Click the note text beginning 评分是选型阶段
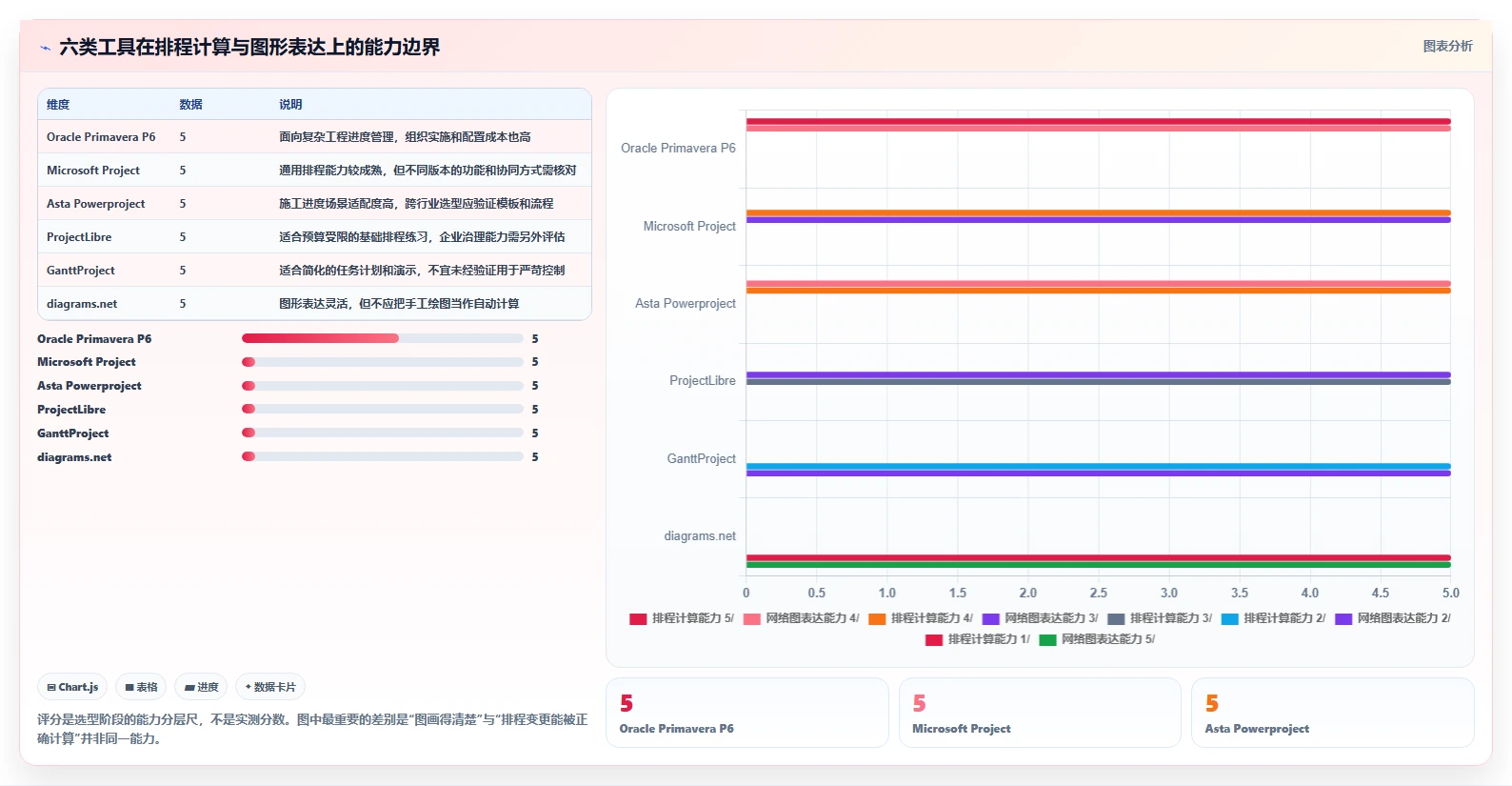This screenshot has height=786, width=1512. pos(312,729)
